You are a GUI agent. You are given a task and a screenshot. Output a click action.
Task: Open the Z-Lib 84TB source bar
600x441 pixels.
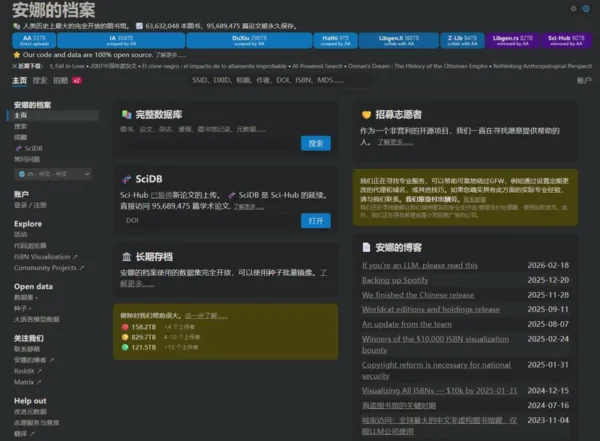462,41
